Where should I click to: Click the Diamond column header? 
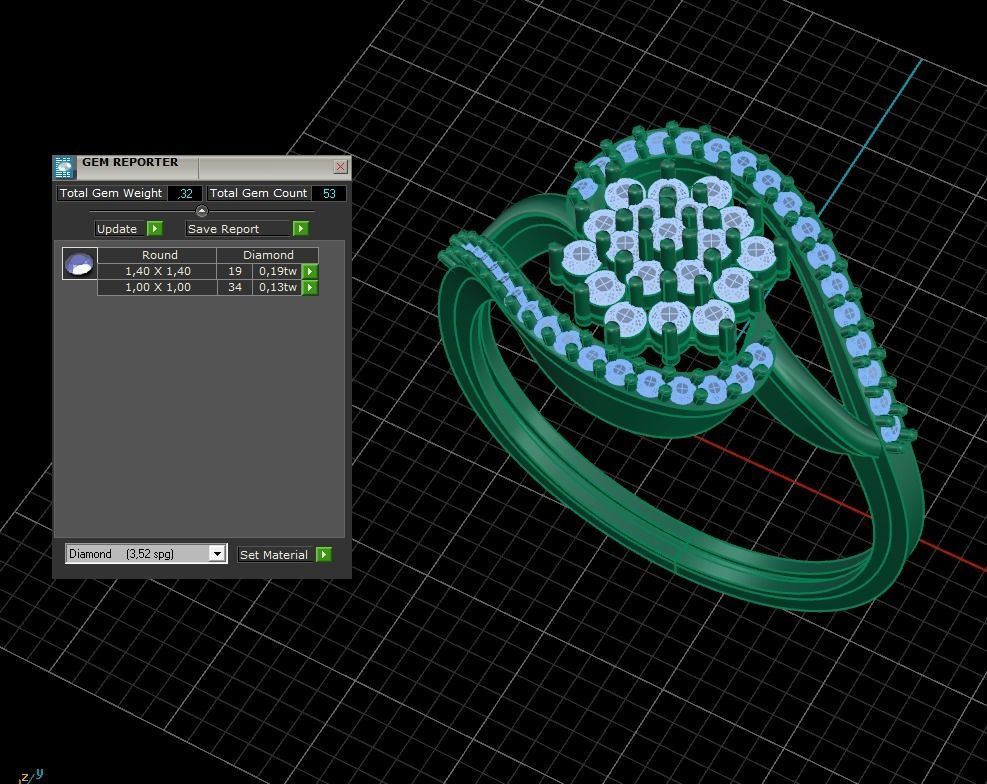click(x=268, y=255)
